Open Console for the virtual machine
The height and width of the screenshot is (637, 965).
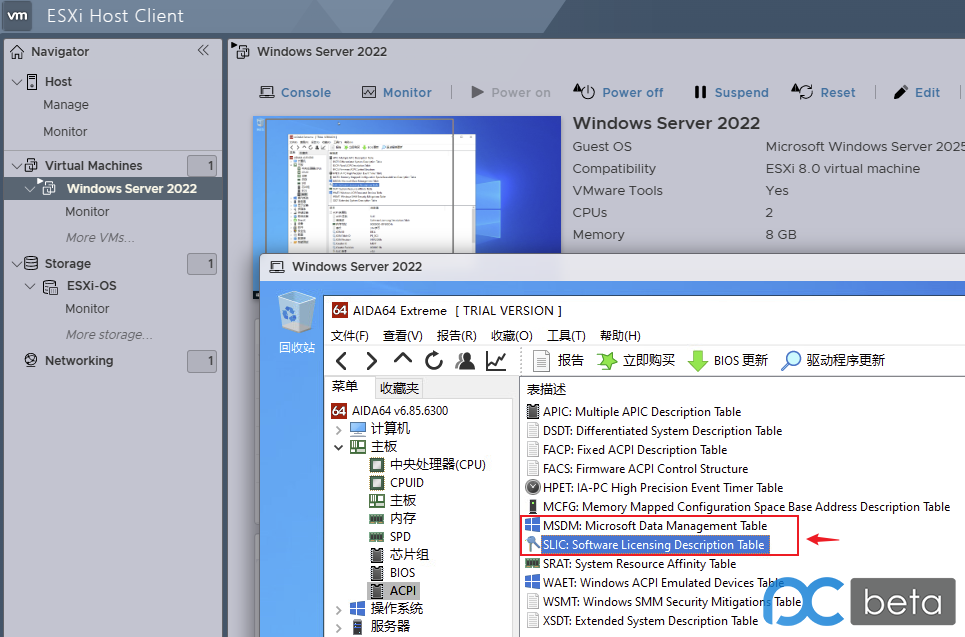click(x=295, y=92)
